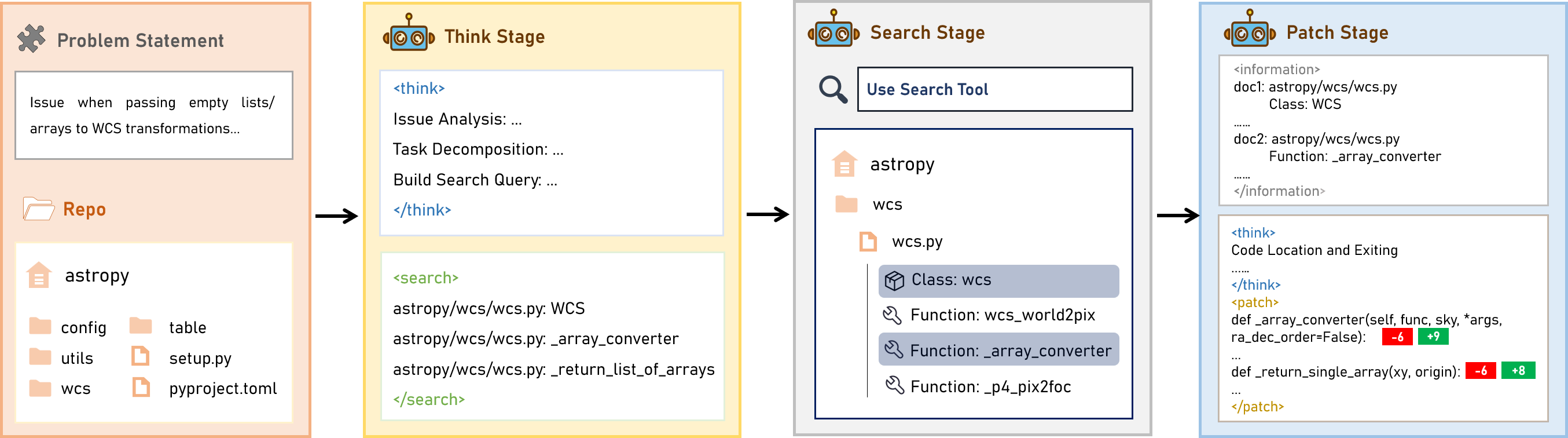Click the closing </search> tag
Screen dimensions: 1568x438
pos(428,400)
